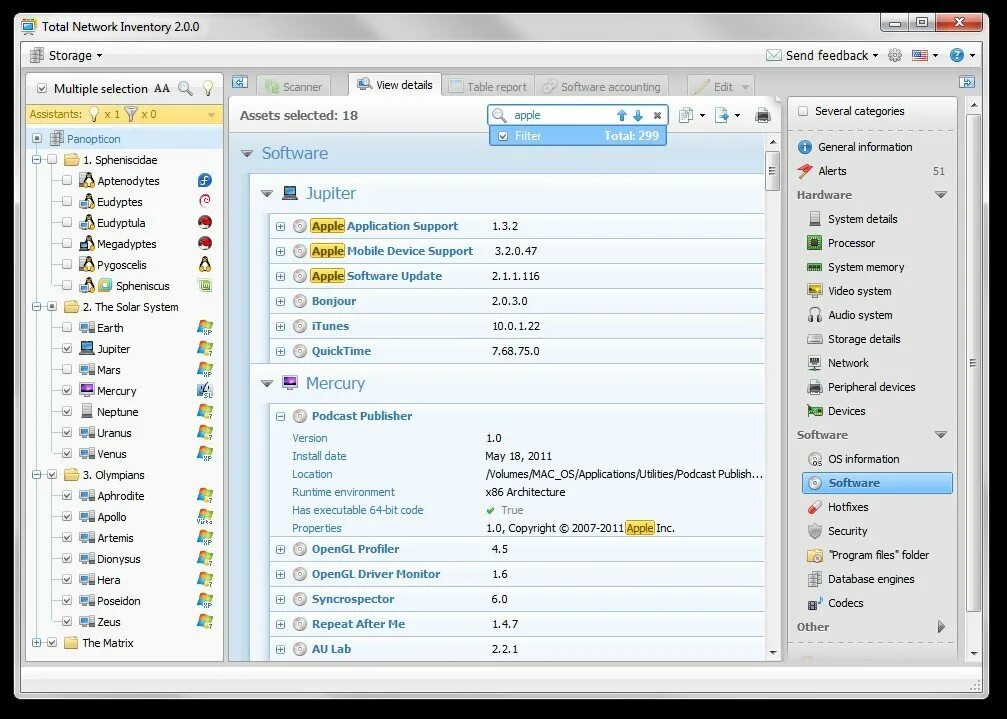1007x719 pixels.
Task: Toggle the Several categories checkbox
Action: coord(803,111)
